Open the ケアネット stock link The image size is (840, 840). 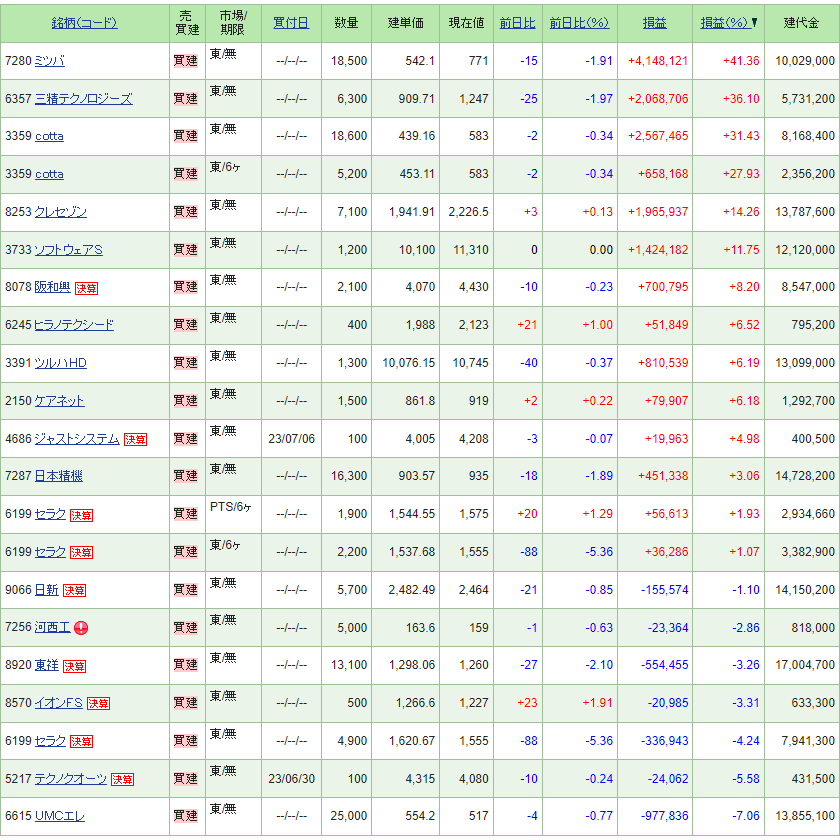59,401
